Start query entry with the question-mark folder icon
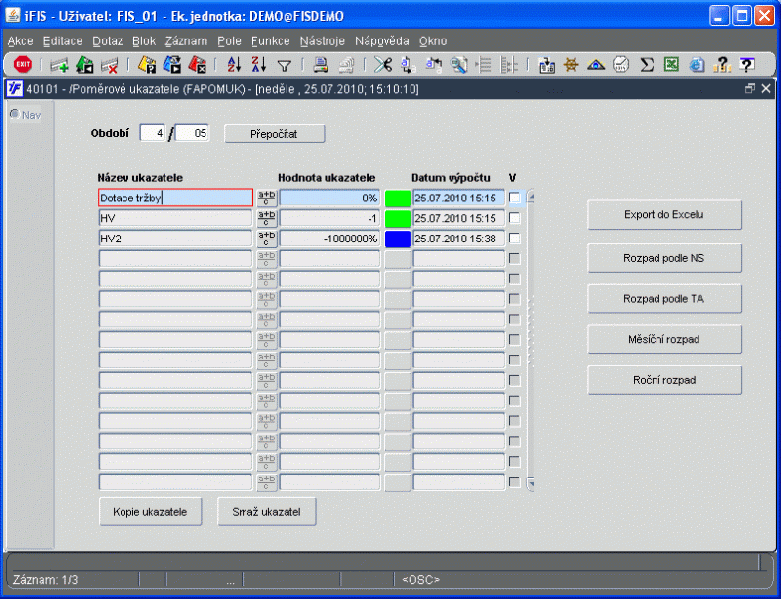The width and height of the screenshot is (781, 599). (x=146, y=65)
